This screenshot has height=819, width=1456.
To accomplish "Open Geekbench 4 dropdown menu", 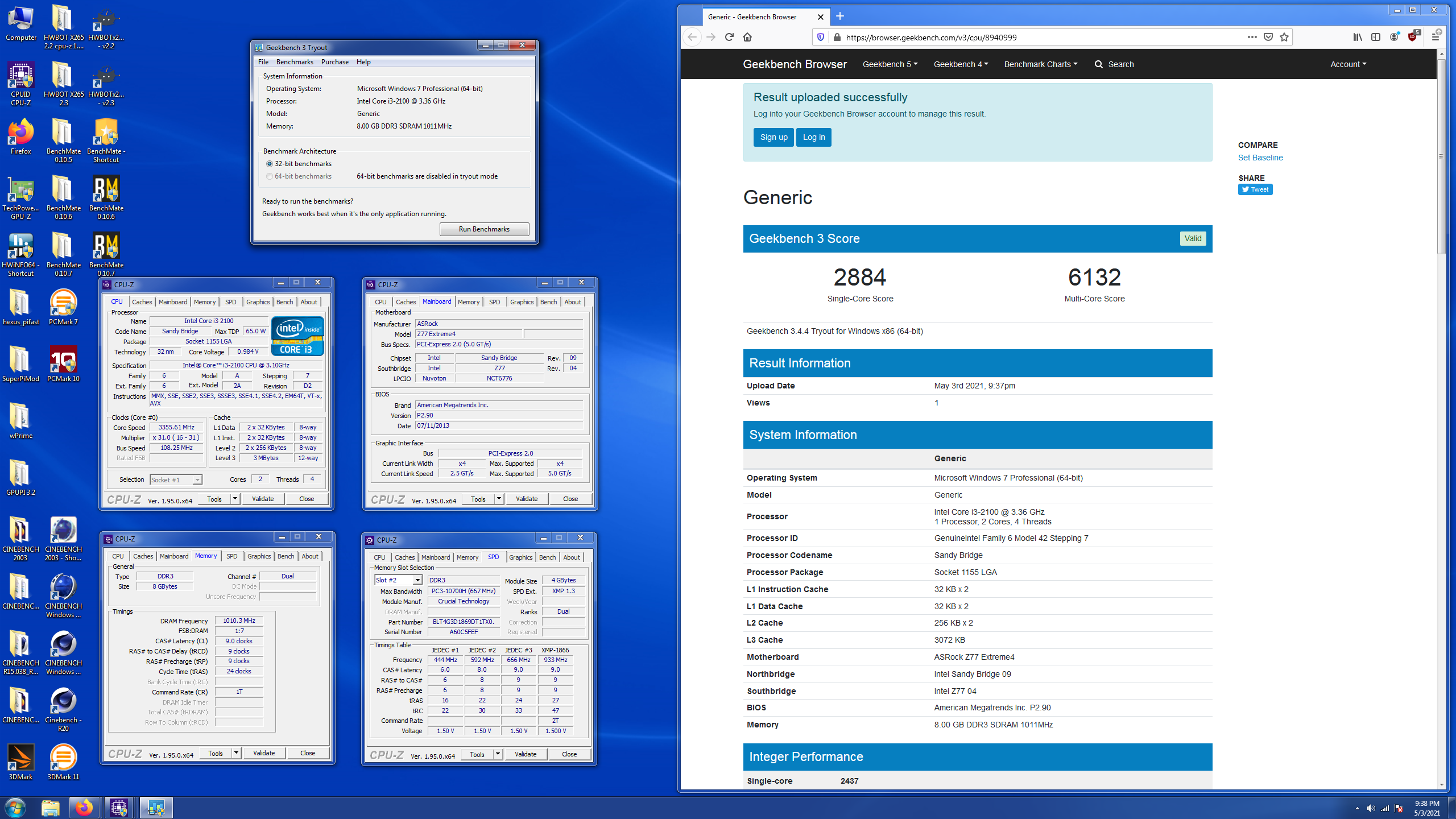I will pos(961,64).
